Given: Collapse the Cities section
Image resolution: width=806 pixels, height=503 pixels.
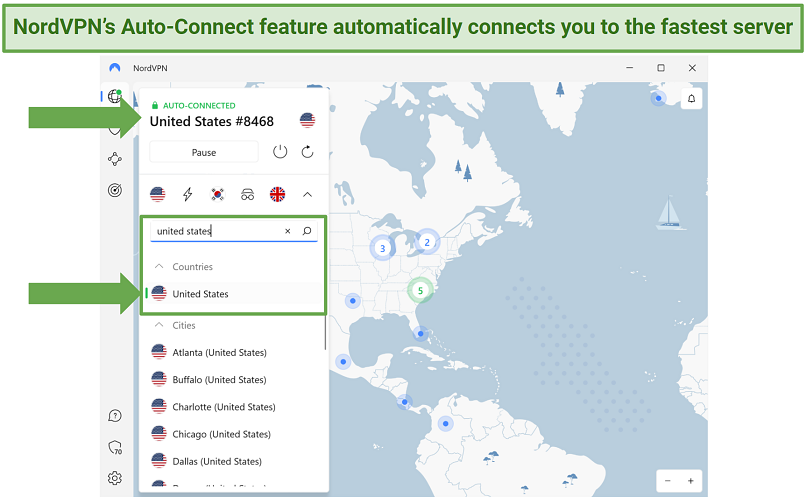Looking at the screenshot, I should tap(159, 325).
